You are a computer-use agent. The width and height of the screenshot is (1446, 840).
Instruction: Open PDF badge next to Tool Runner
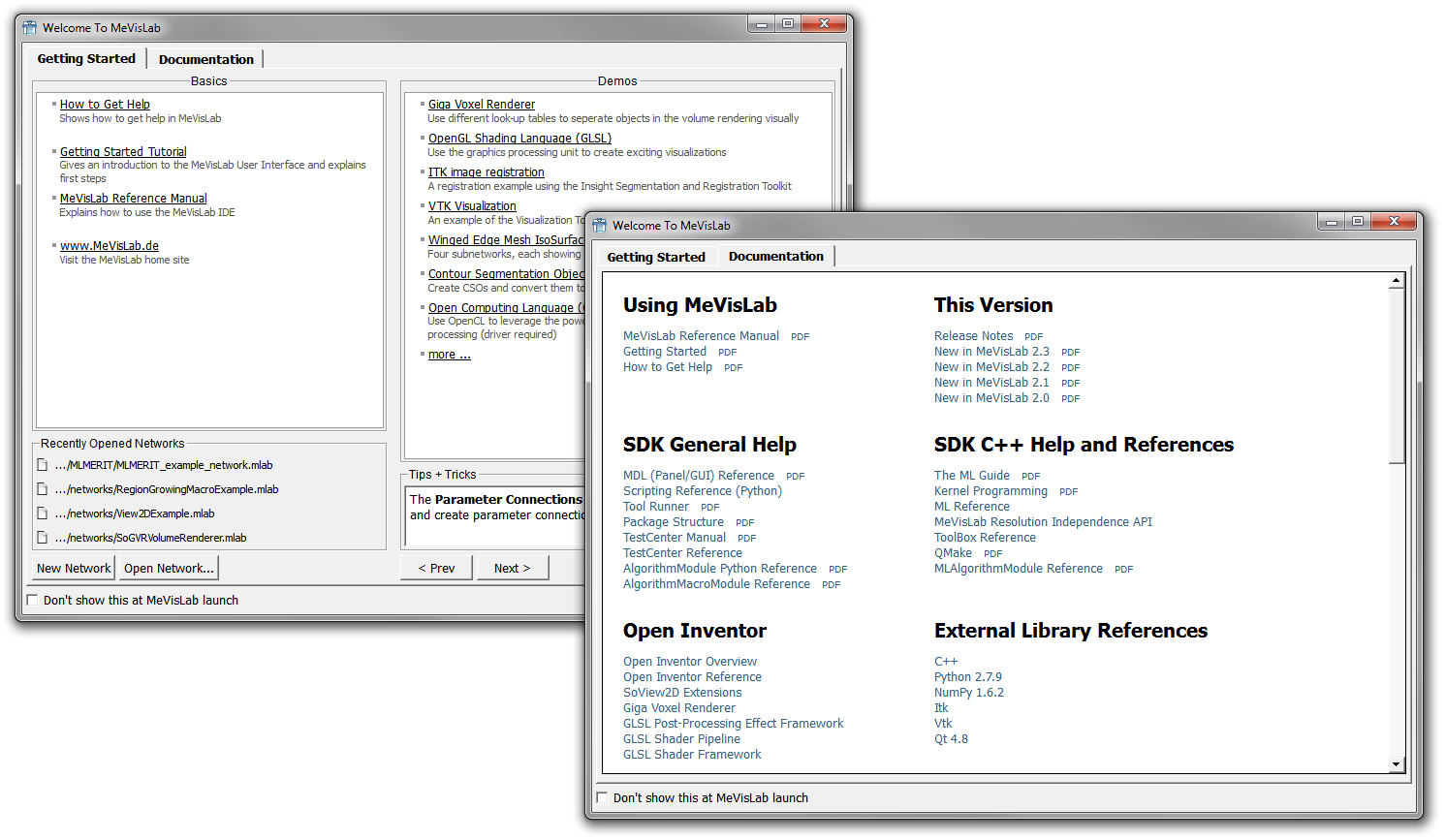tap(709, 508)
